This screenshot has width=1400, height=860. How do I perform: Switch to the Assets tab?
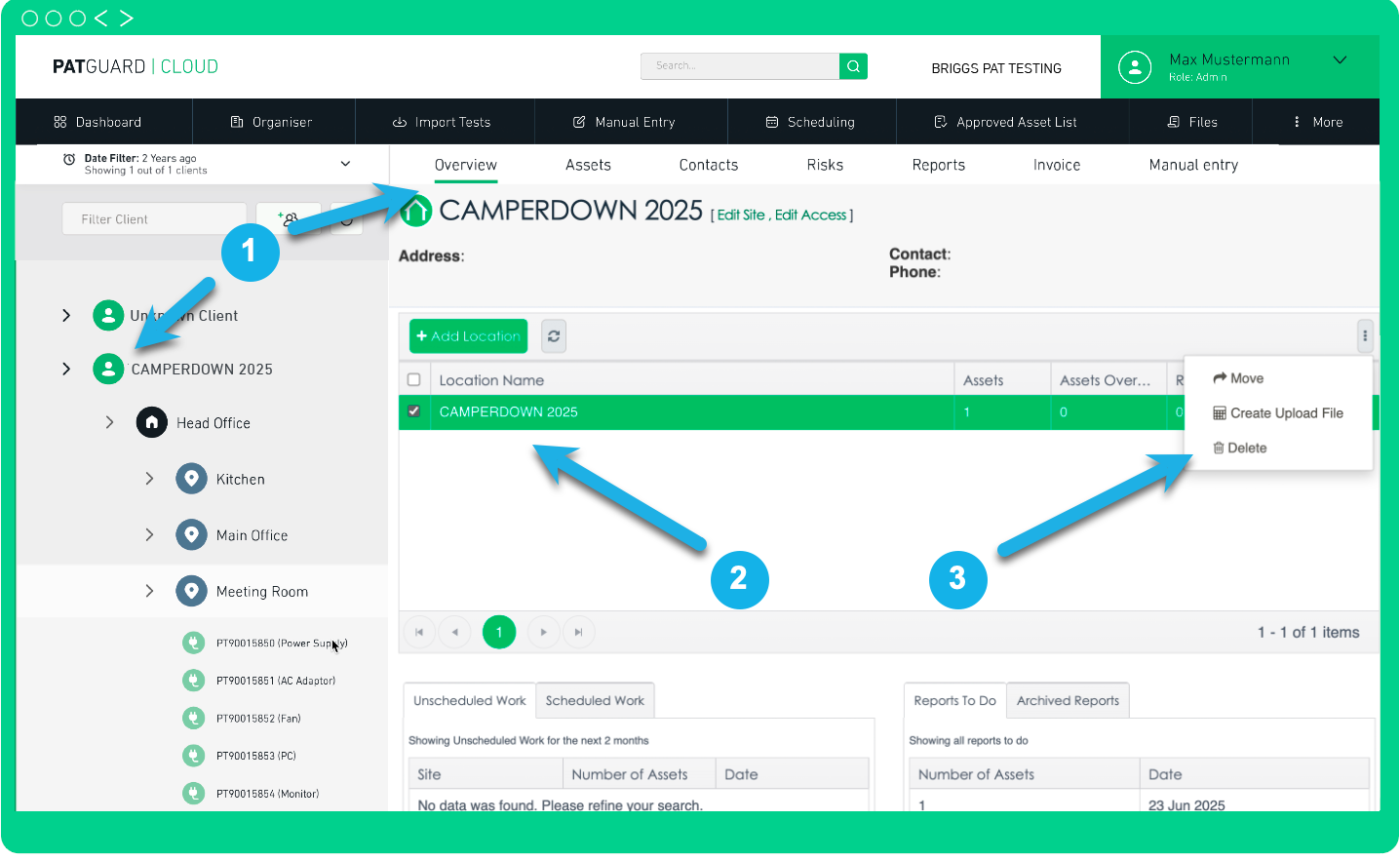click(588, 165)
